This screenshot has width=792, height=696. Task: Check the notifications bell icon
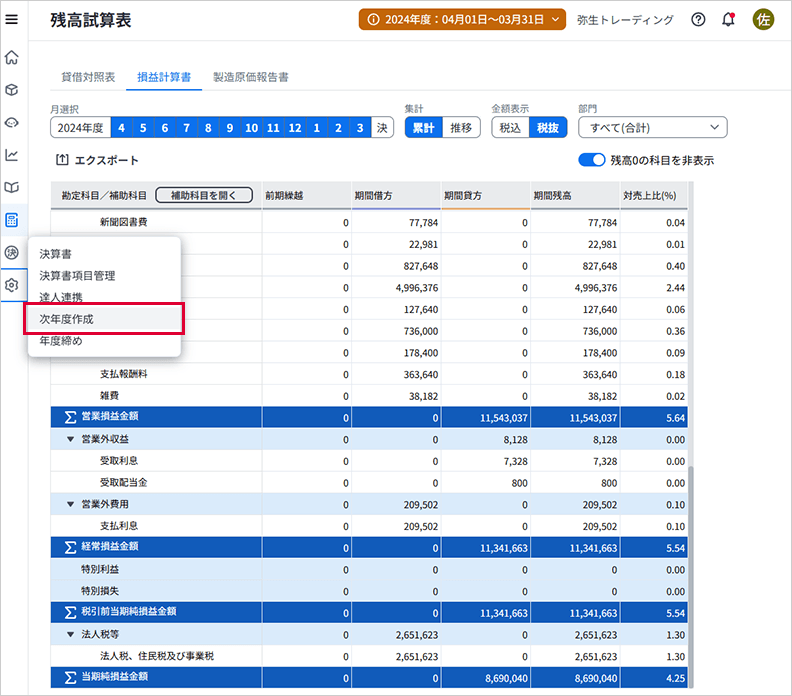pos(728,20)
